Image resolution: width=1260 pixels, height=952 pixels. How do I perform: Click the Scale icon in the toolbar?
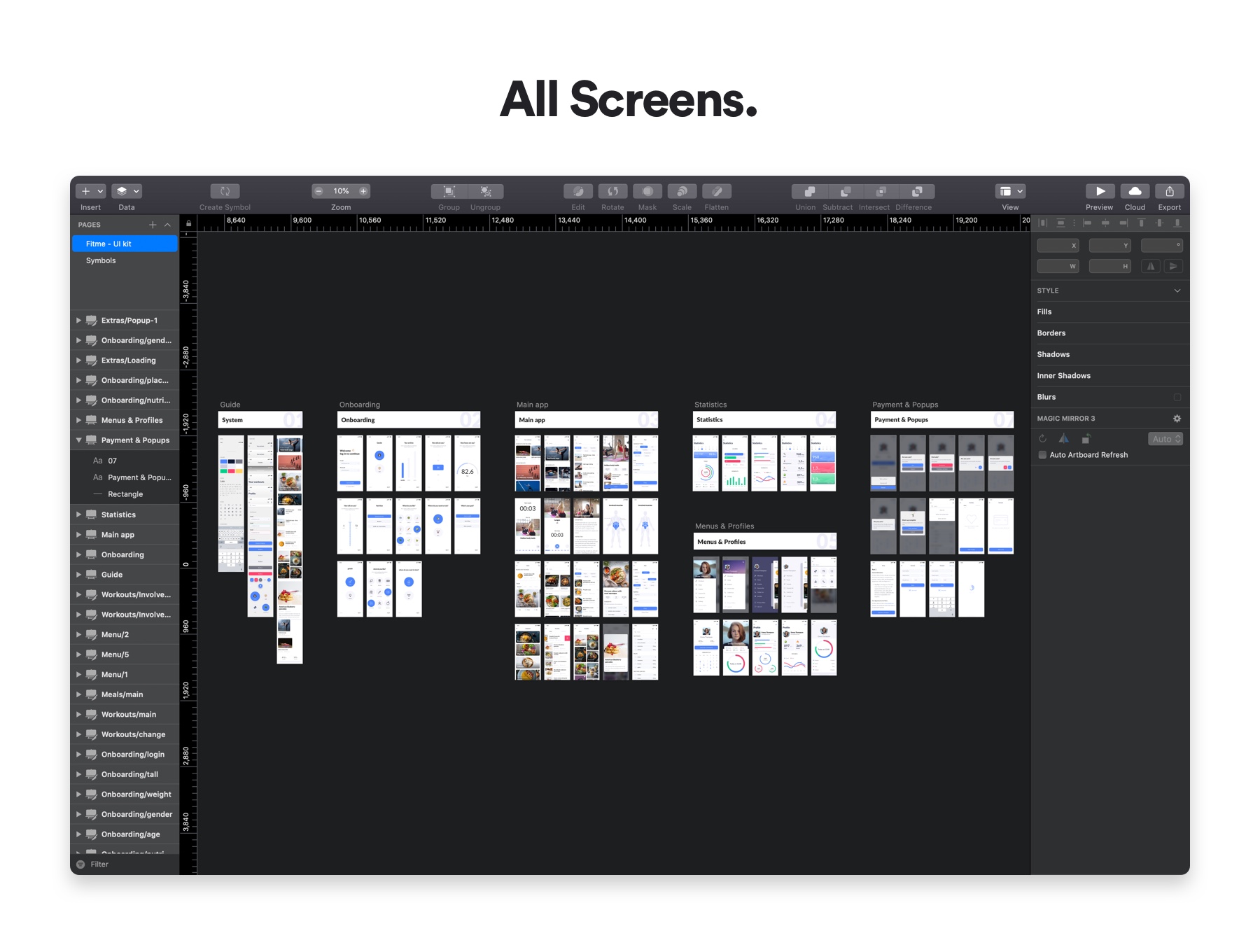coord(682,190)
